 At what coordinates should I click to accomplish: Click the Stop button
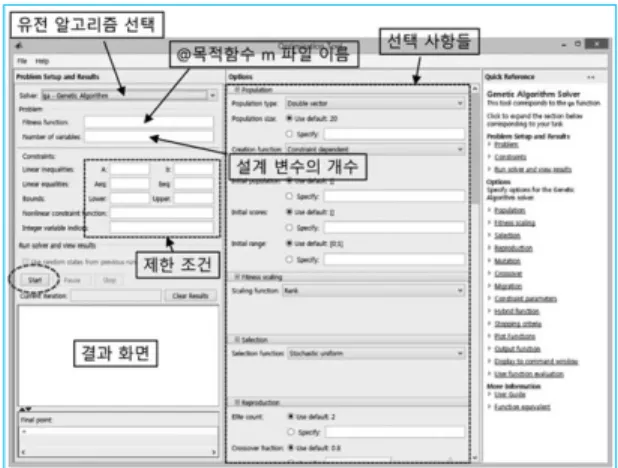[109, 280]
